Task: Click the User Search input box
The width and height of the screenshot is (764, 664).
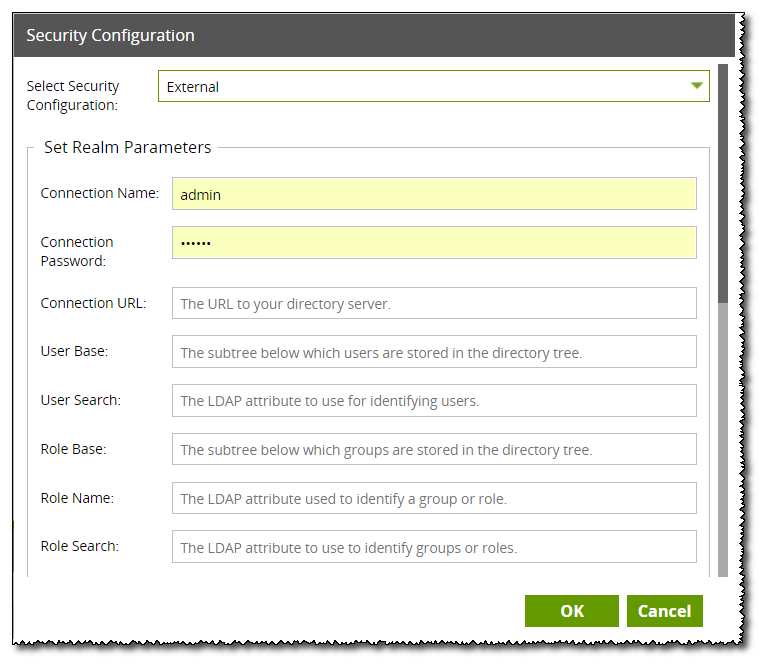Action: tap(434, 400)
